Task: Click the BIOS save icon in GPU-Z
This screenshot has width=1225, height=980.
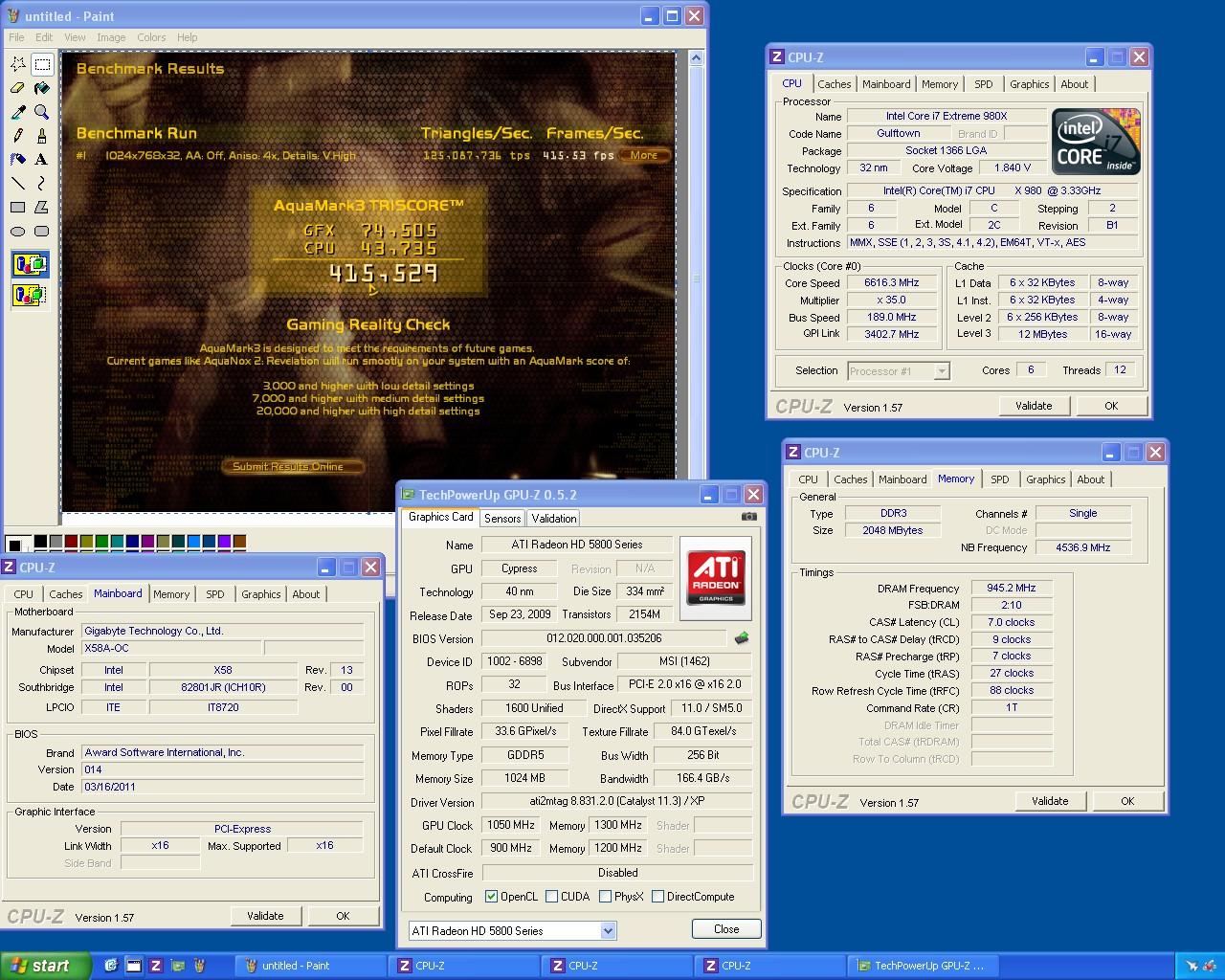Action: pos(741,637)
